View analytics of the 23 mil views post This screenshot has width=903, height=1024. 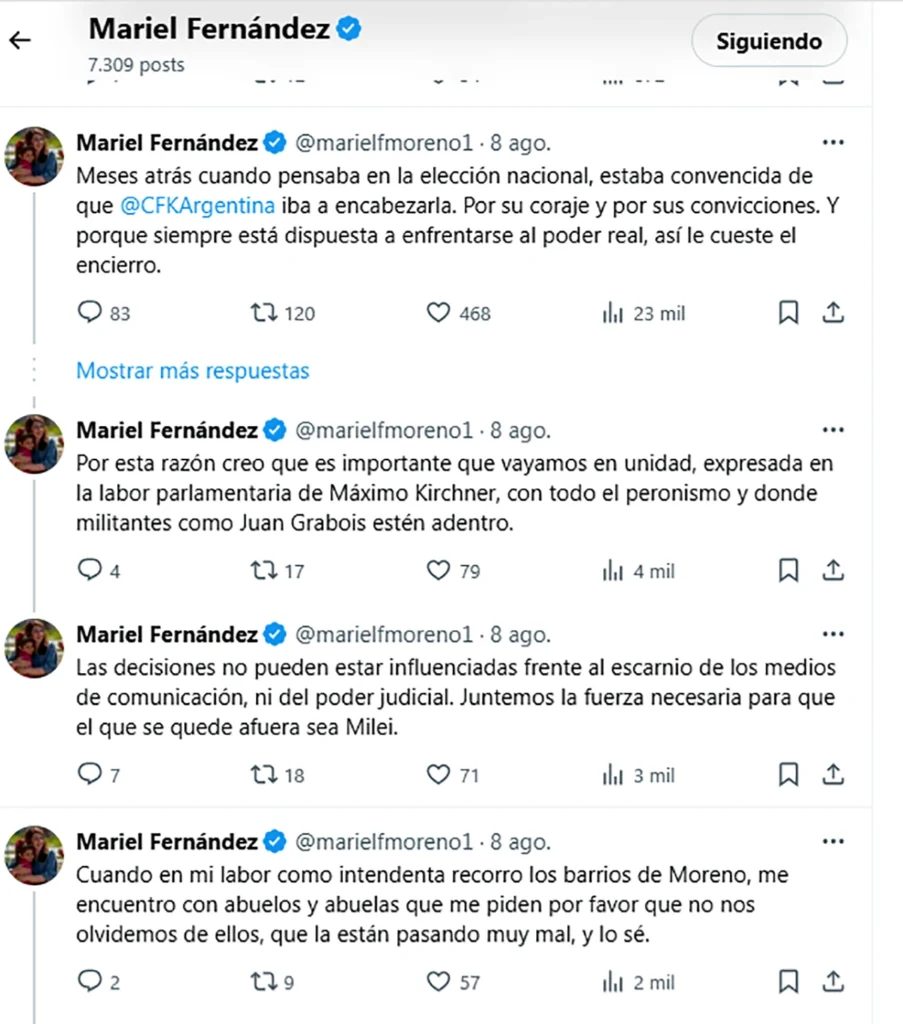tap(613, 313)
